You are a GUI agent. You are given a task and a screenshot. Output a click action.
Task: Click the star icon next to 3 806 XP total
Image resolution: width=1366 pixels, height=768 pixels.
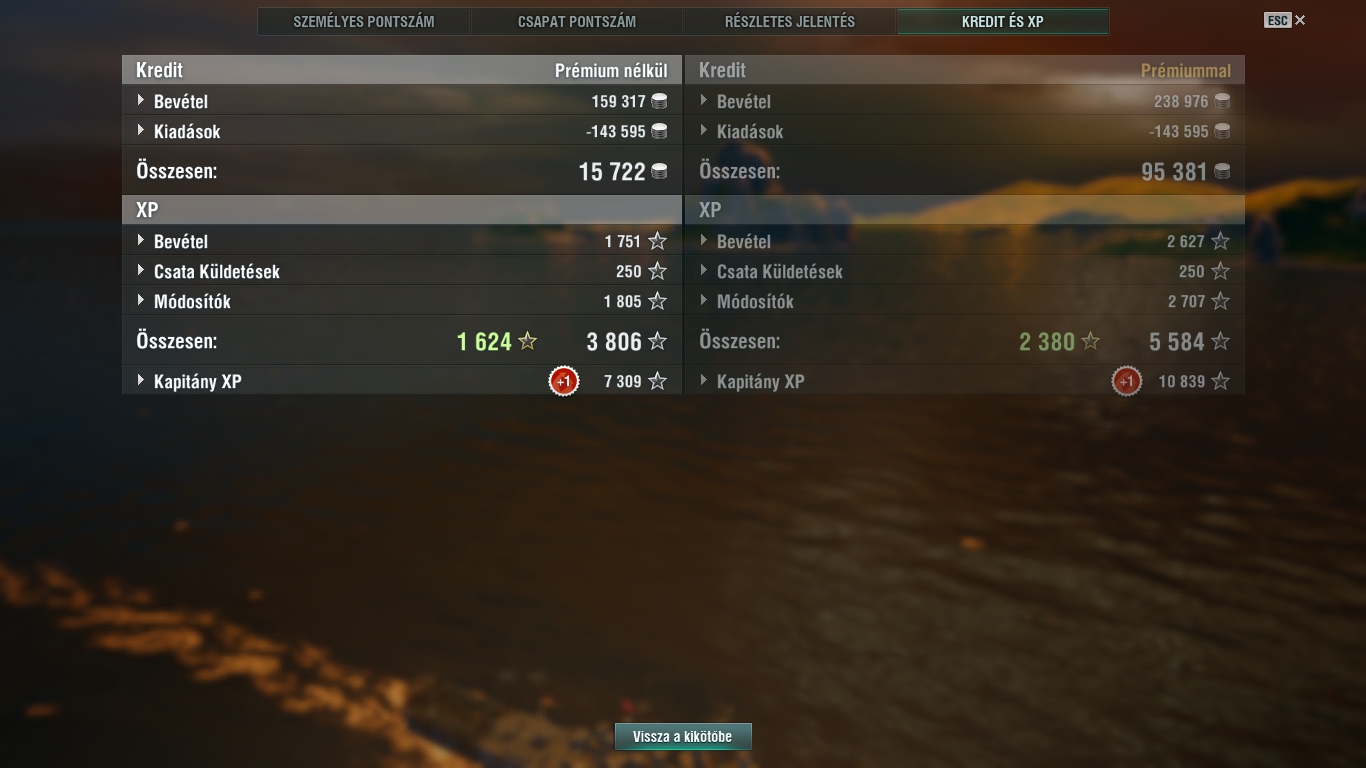click(x=657, y=342)
